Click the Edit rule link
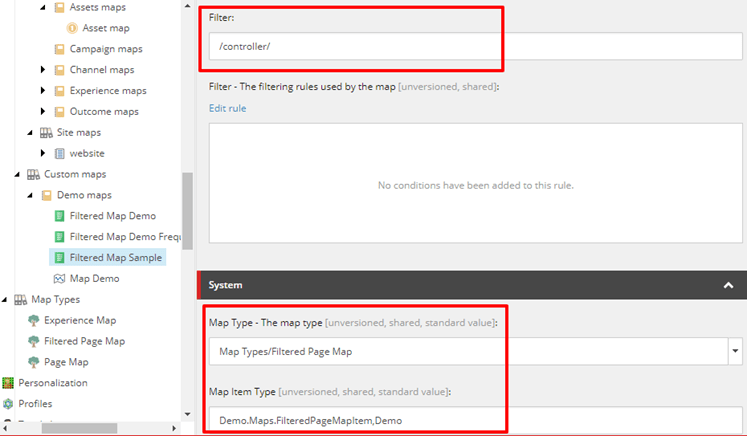The height and width of the screenshot is (436, 747). [227, 108]
